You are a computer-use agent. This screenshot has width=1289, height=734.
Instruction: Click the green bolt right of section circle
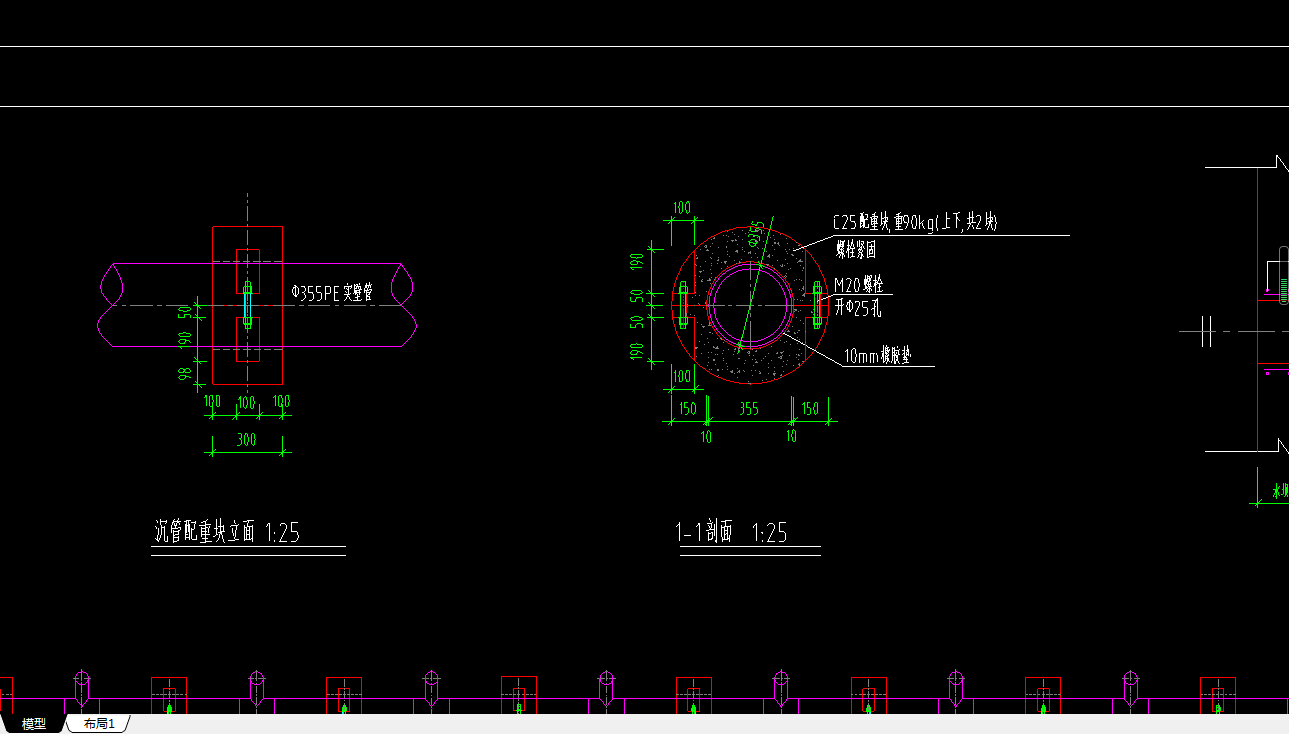[x=817, y=304]
